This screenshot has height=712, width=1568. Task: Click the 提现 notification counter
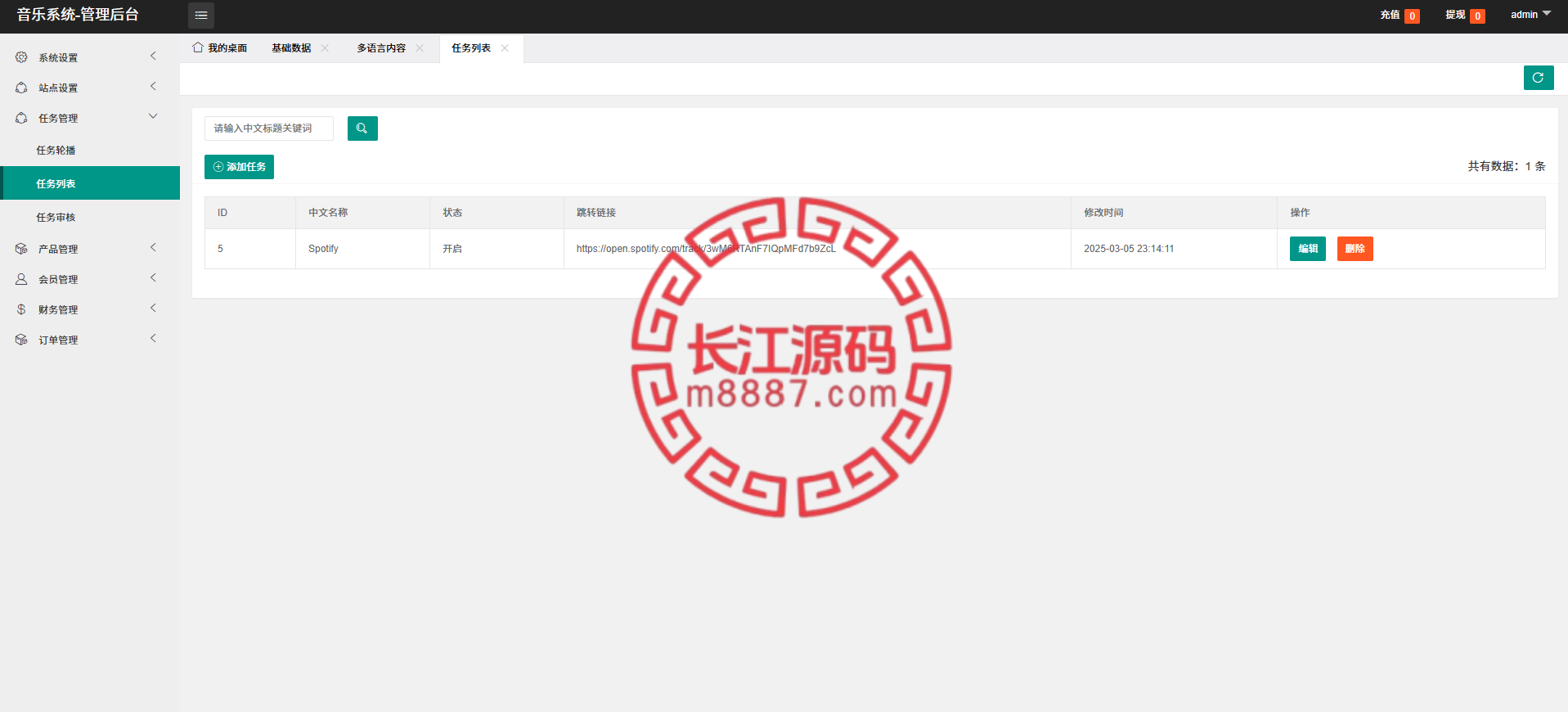pyautogui.click(x=1478, y=16)
